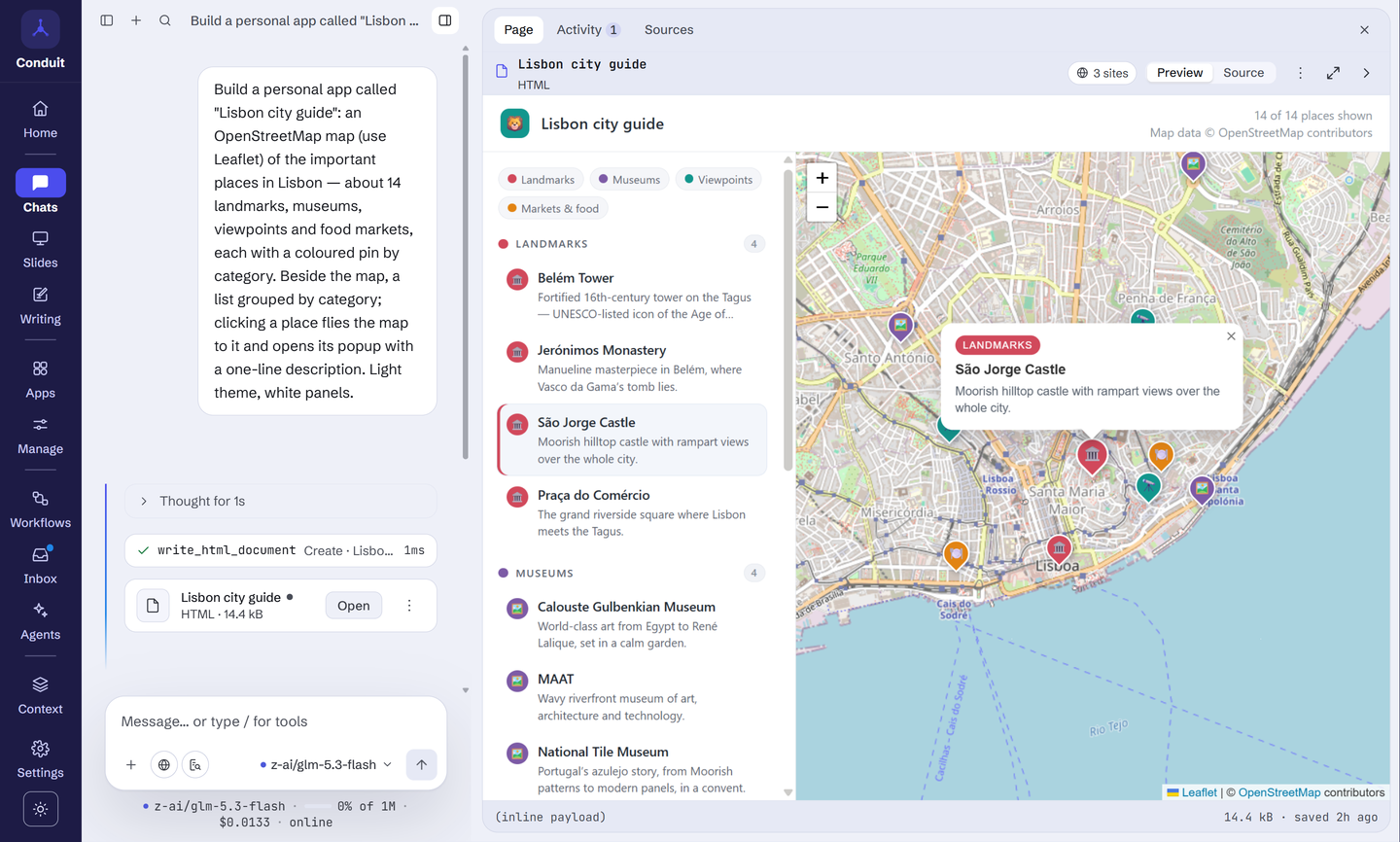Expand the preview panel to full screen
The image size is (1400, 842).
1333,73
